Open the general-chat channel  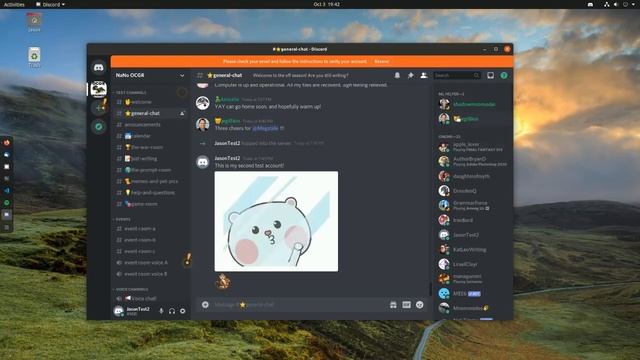(150, 113)
